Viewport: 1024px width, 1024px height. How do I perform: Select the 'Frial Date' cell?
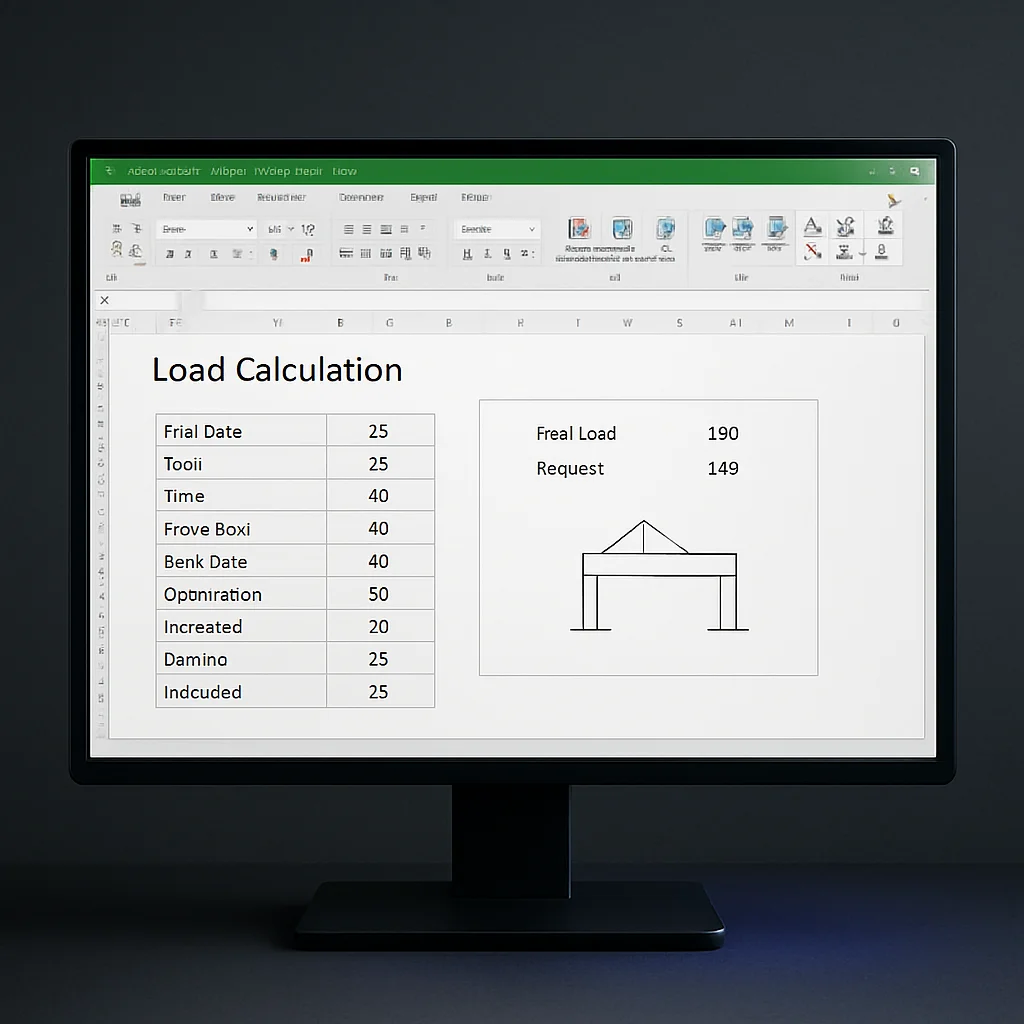(241, 431)
